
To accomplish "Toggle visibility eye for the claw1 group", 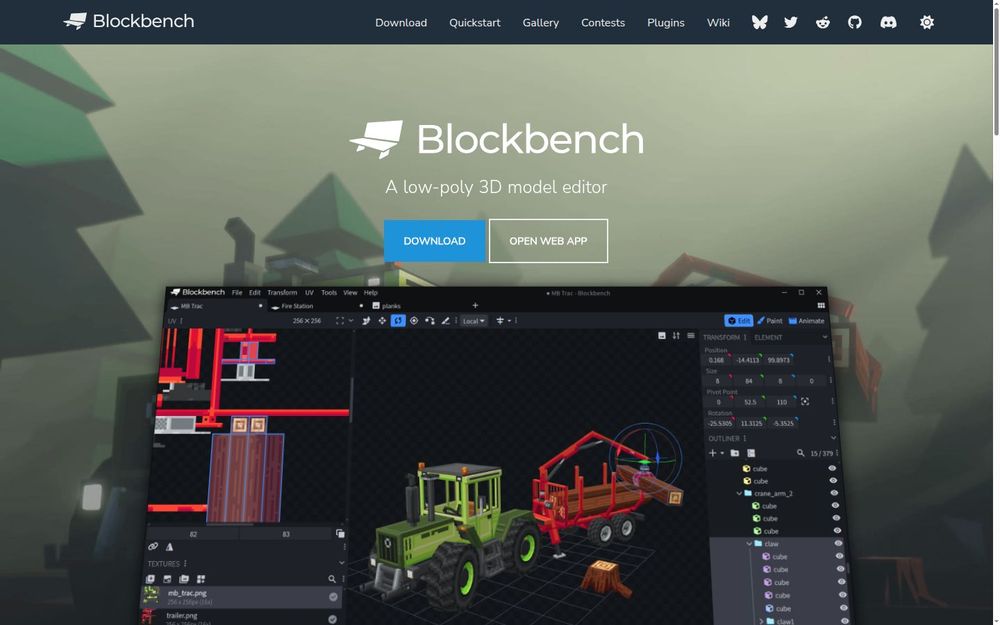I will coord(844,621).
